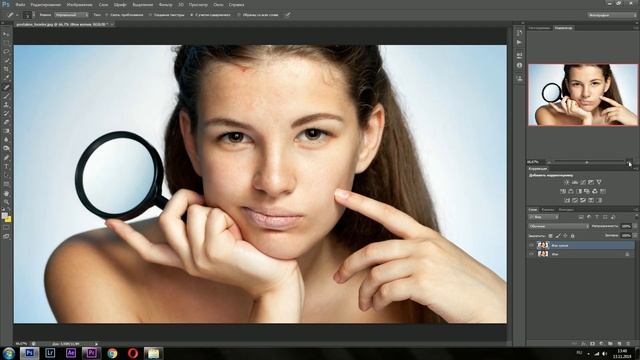Add a Hue/Saturation adjustment

(x=562, y=191)
